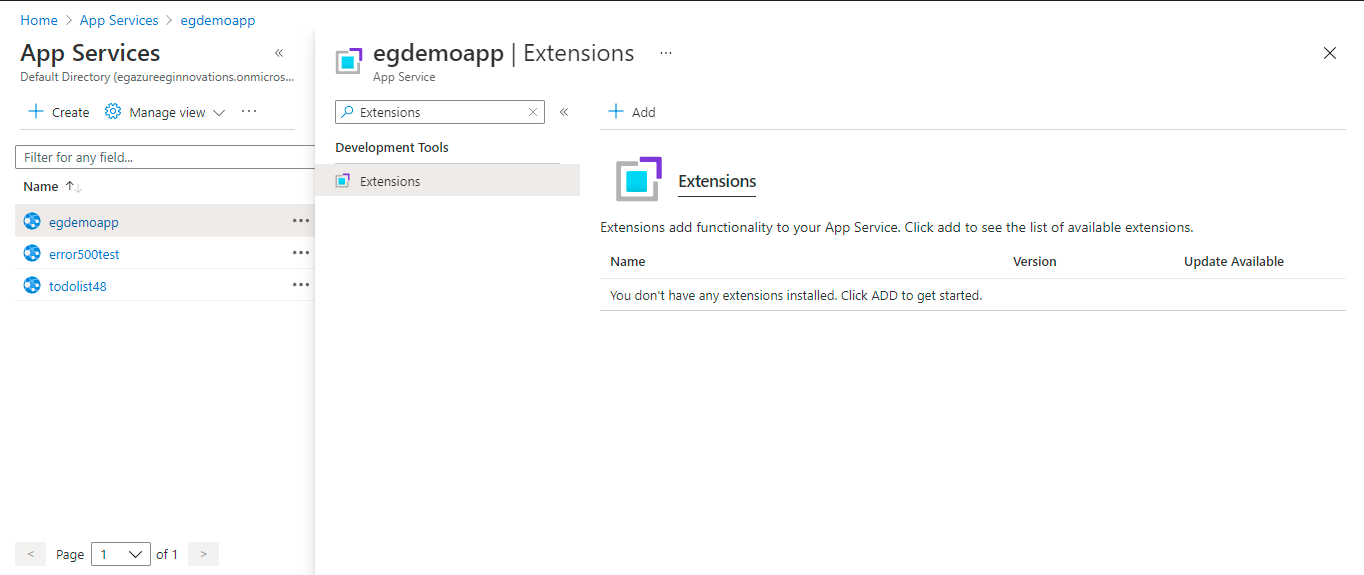
Task: Click the search magnifier icon in menu search
Action: point(348,112)
